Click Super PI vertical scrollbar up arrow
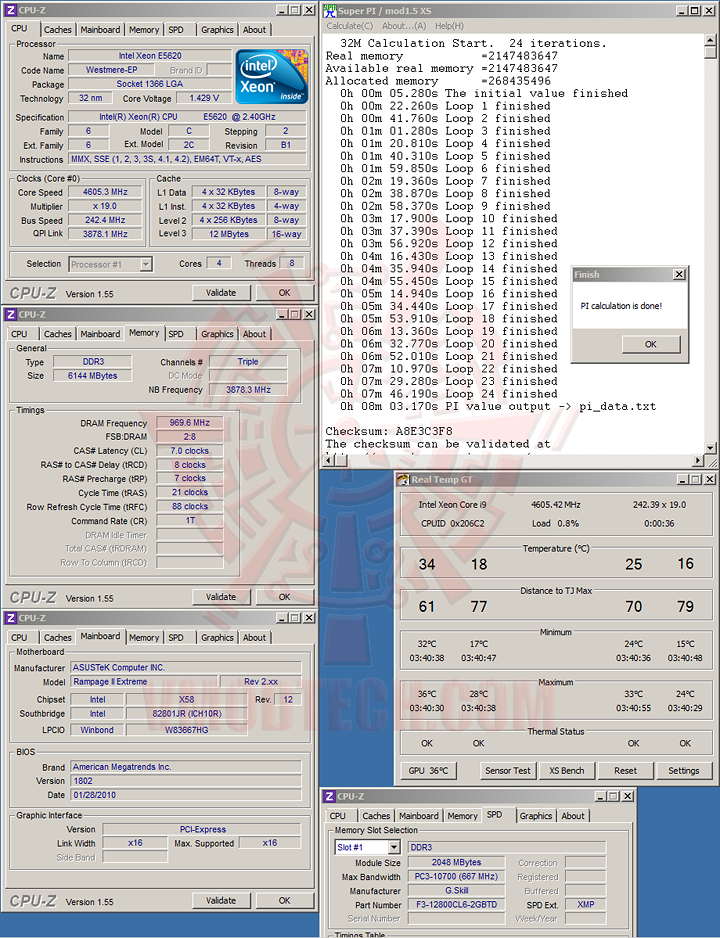Image resolution: width=720 pixels, height=938 pixels. pos(710,40)
